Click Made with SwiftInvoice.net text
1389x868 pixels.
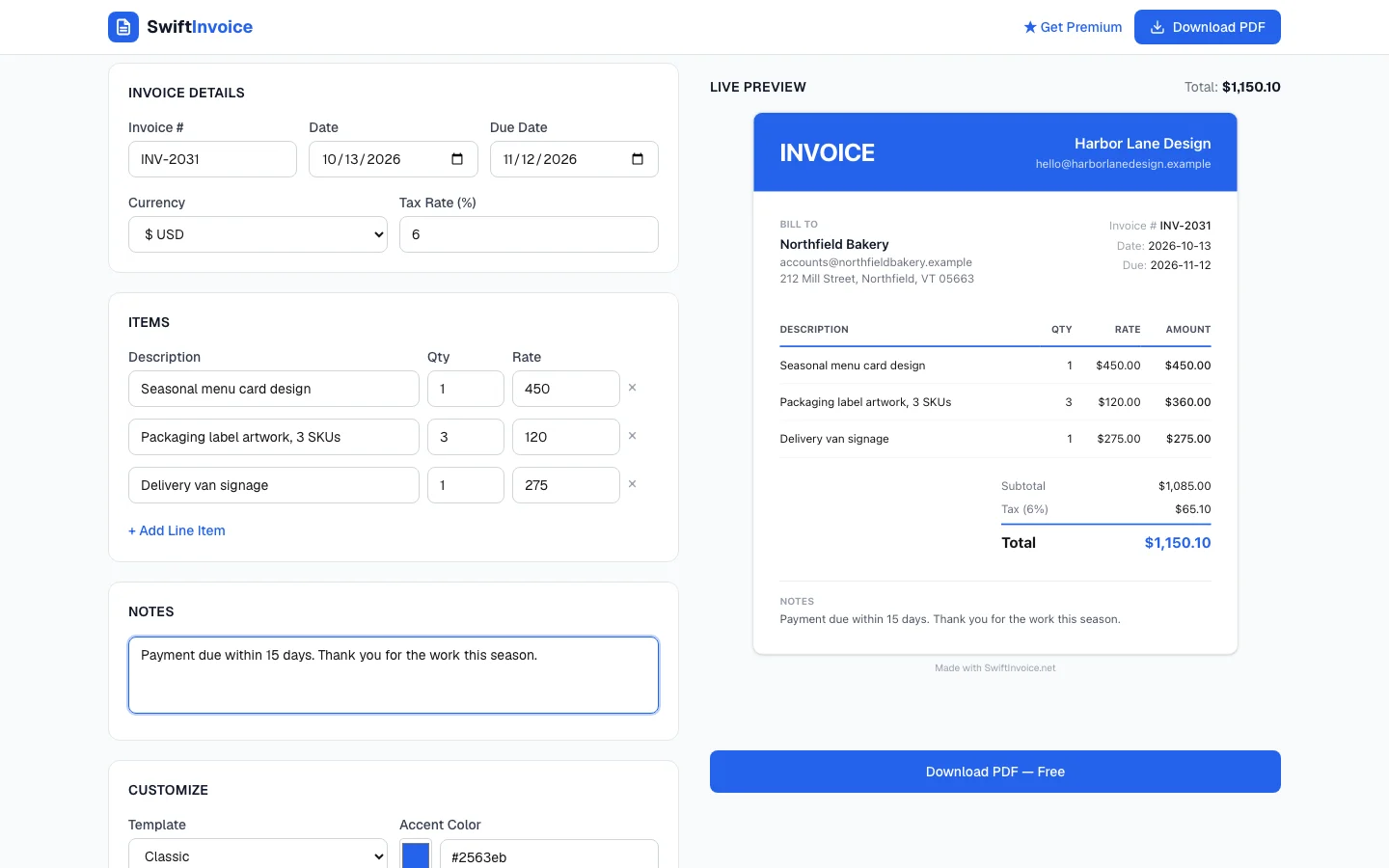[995, 667]
